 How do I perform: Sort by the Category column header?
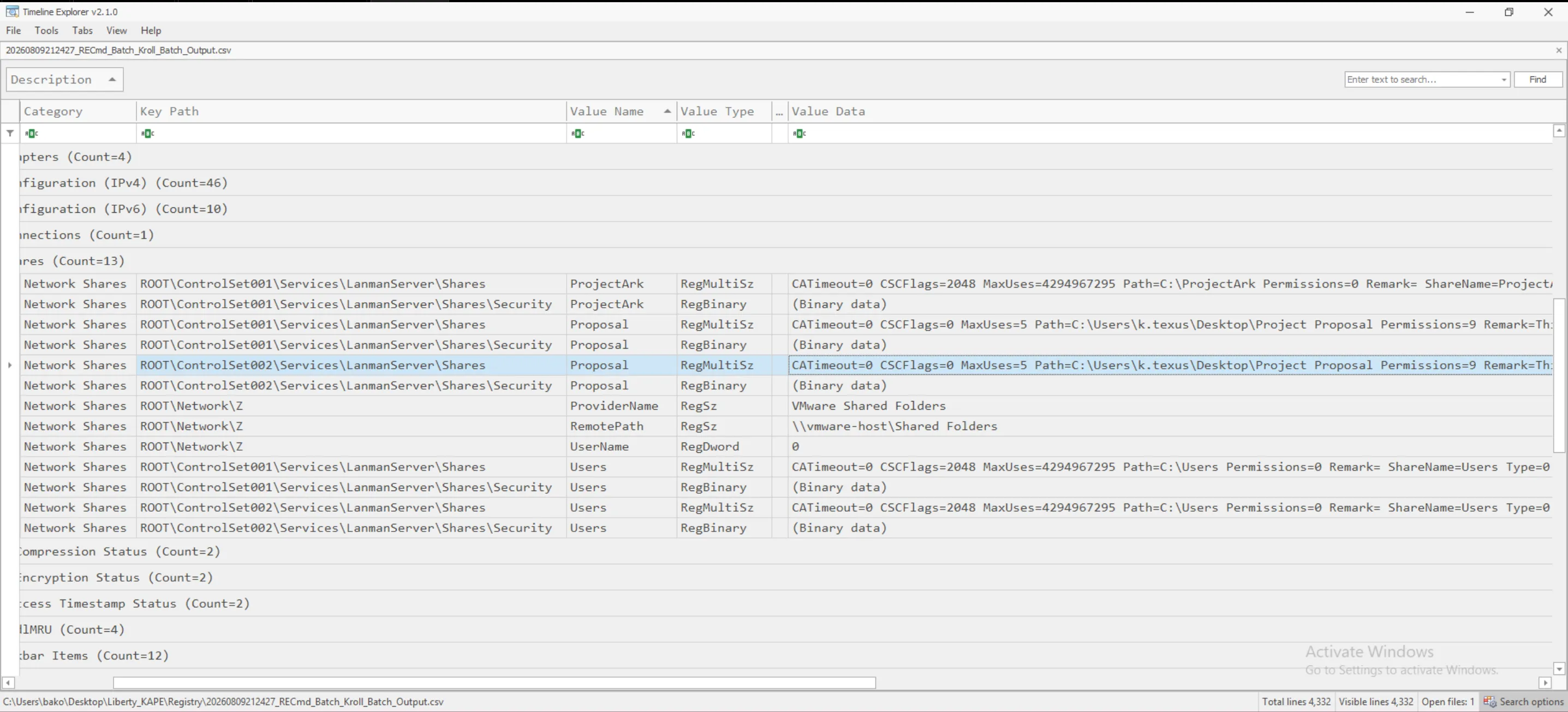[78, 111]
